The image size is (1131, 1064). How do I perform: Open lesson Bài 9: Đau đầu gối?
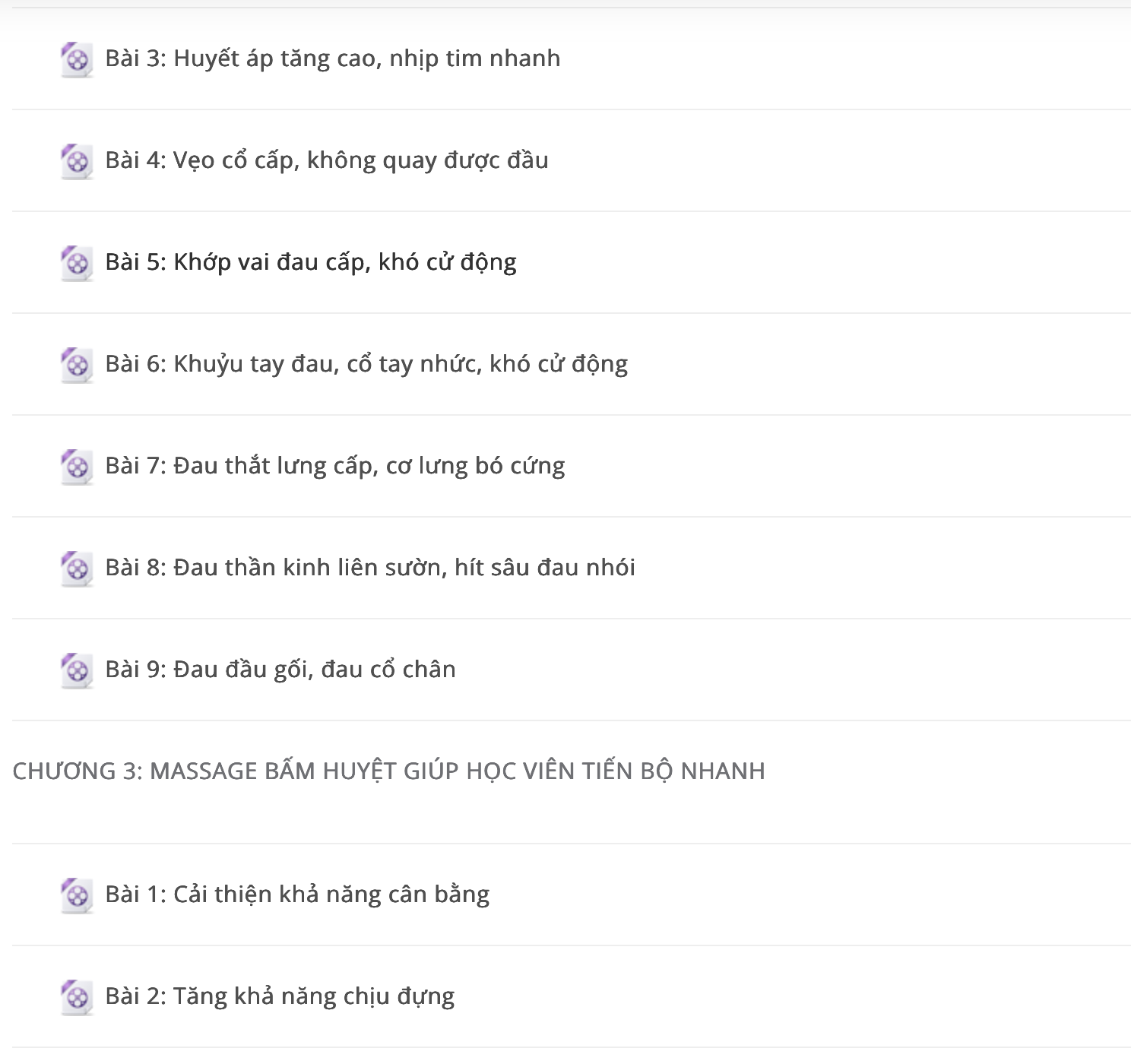tap(280, 670)
